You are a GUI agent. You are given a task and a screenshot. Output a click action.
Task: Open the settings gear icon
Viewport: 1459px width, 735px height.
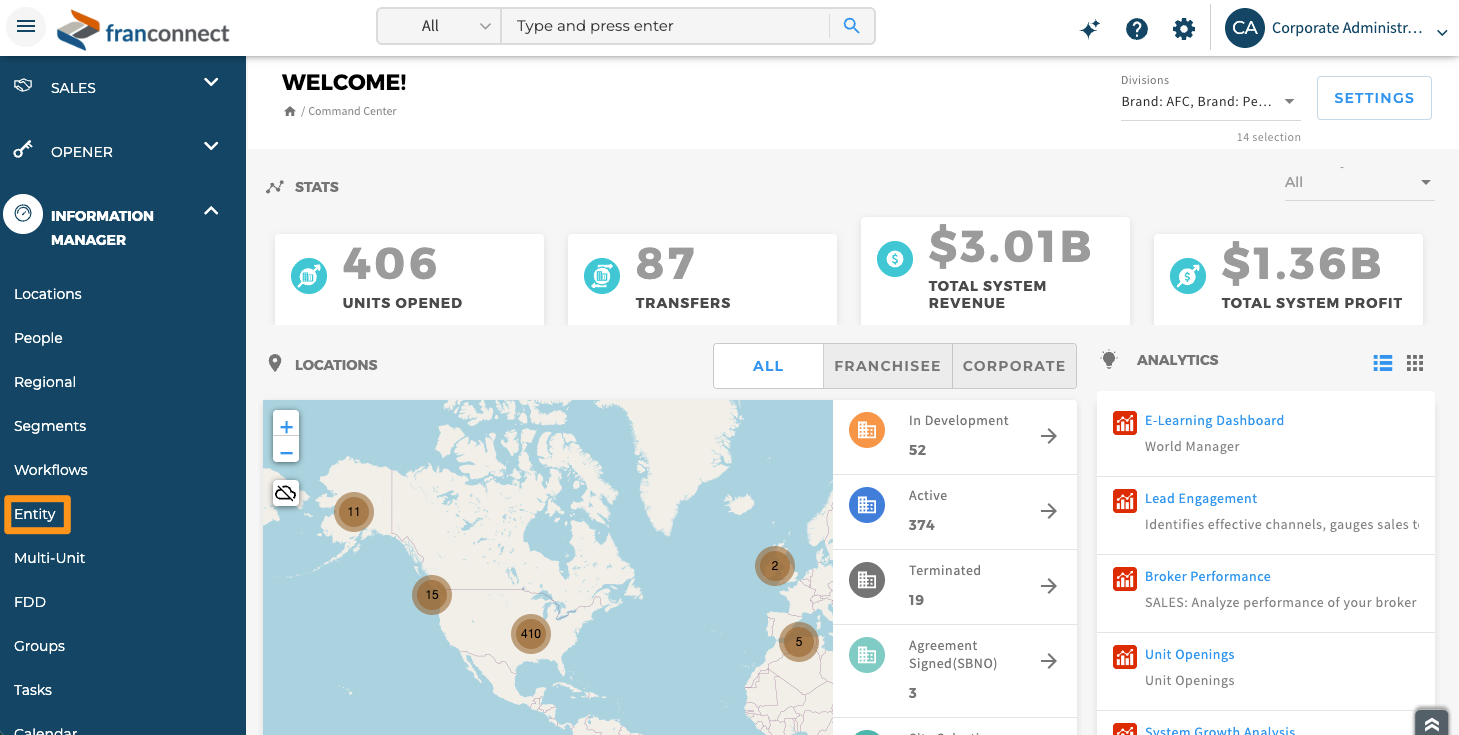(x=1184, y=29)
